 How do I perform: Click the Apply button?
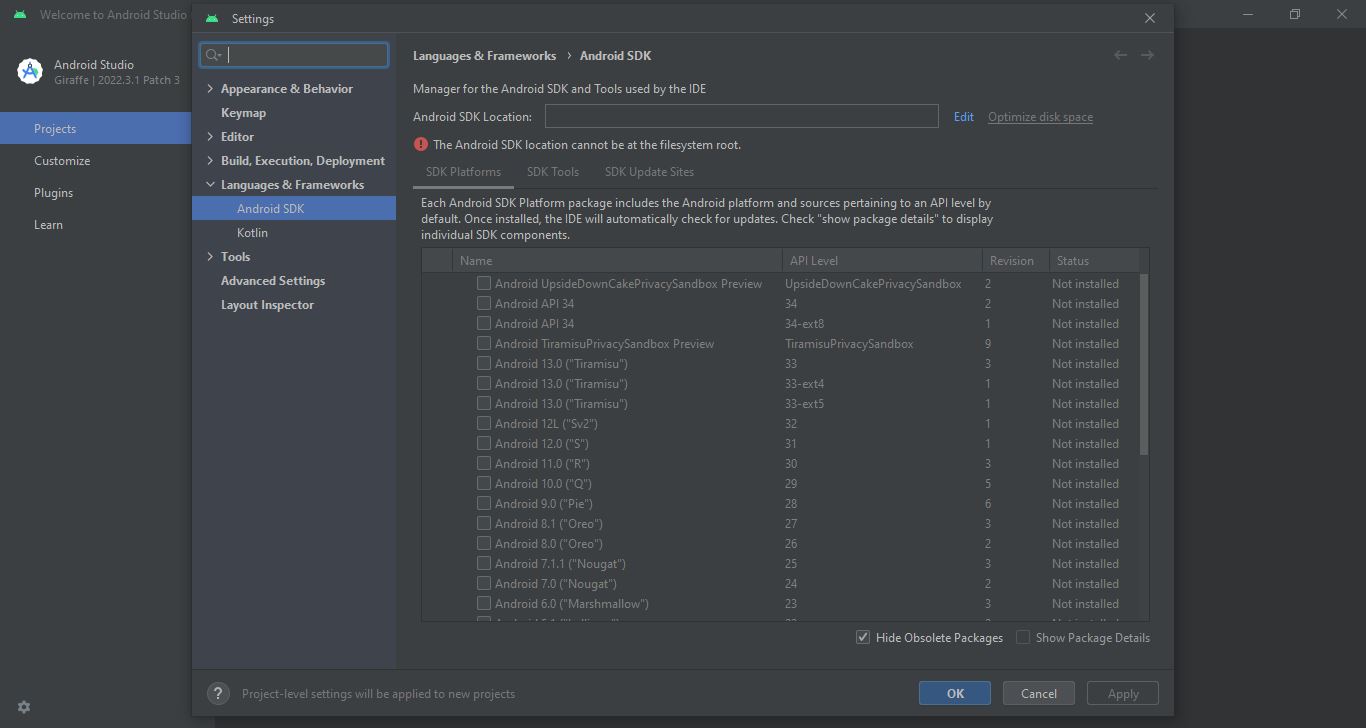tap(1123, 693)
